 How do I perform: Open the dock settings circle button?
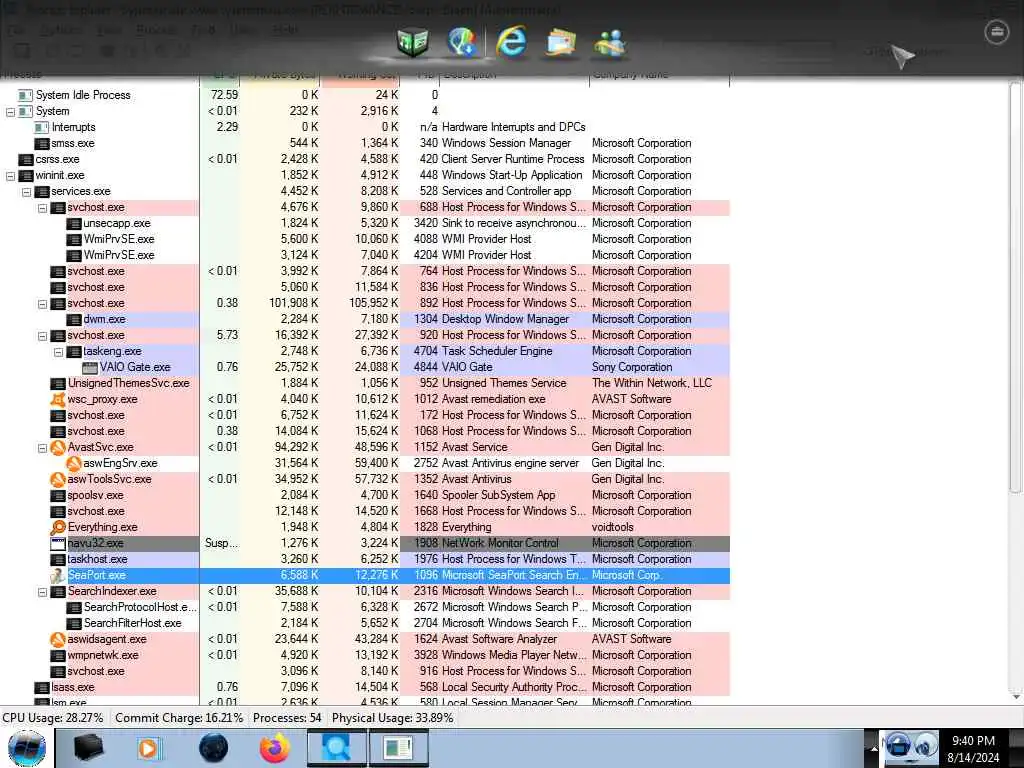coord(997,31)
